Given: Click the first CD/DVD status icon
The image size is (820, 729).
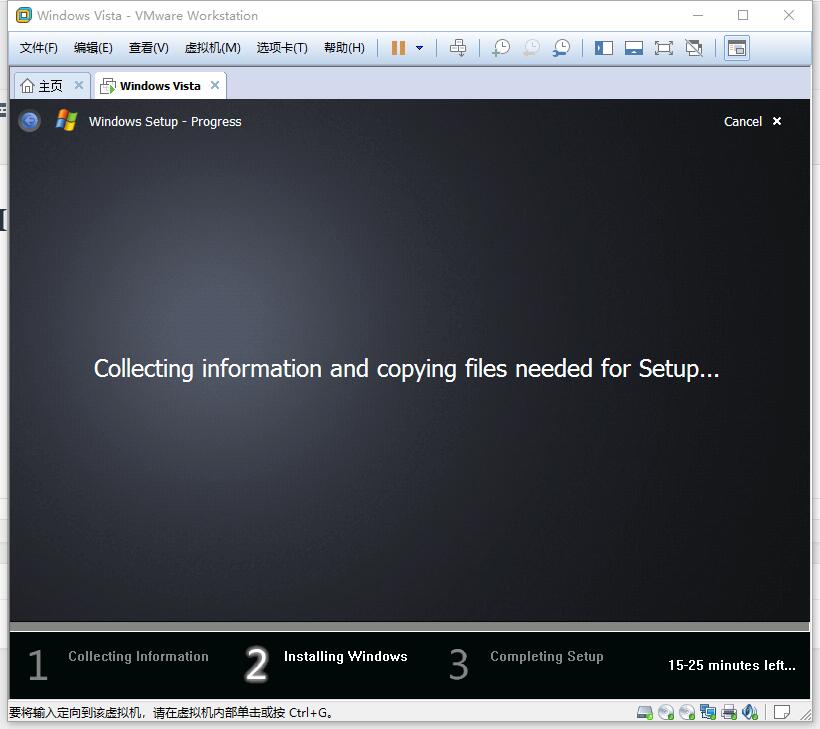Looking at the screenshot, I should [x=666, y=712].
